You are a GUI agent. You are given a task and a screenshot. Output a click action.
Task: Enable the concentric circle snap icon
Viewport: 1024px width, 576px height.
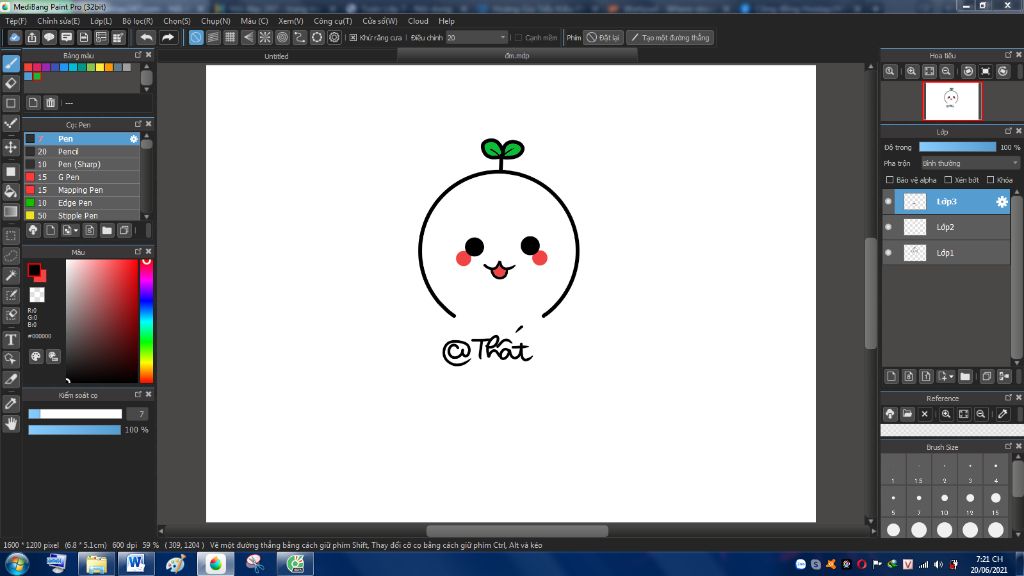(x=282, y=37)
